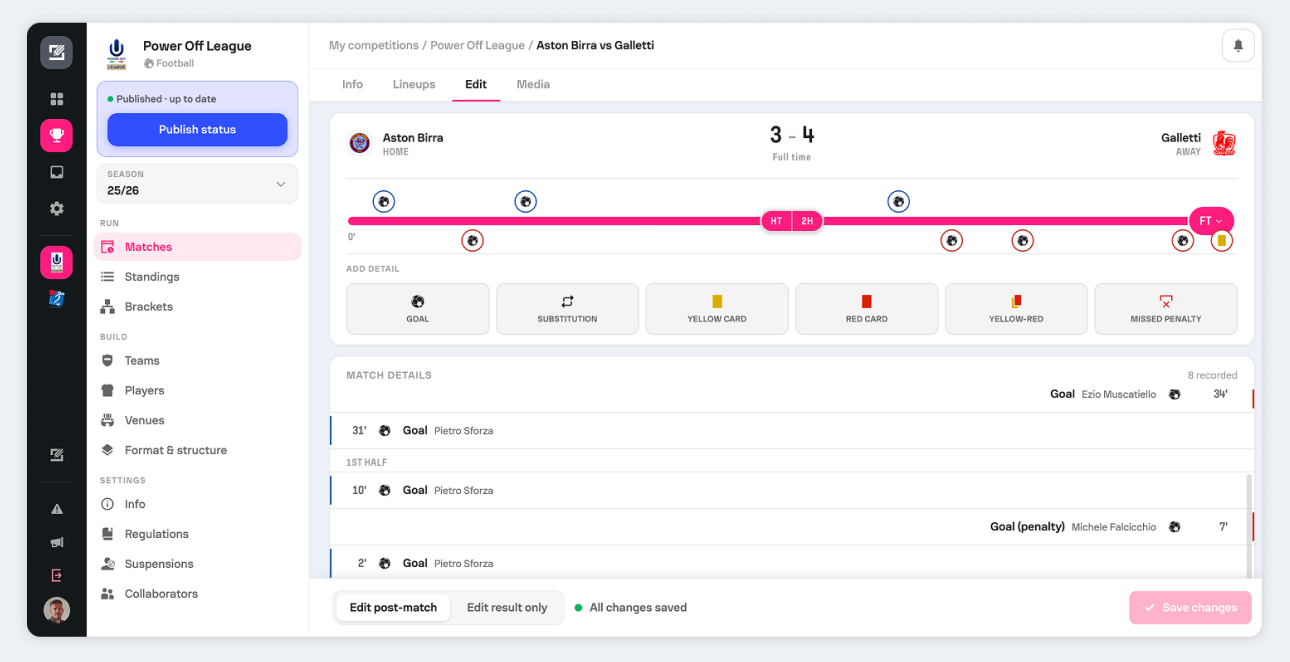Go to the My competitions breadcrumb
The height and width of the screenshot is (662, 1290).
point(374,46)
